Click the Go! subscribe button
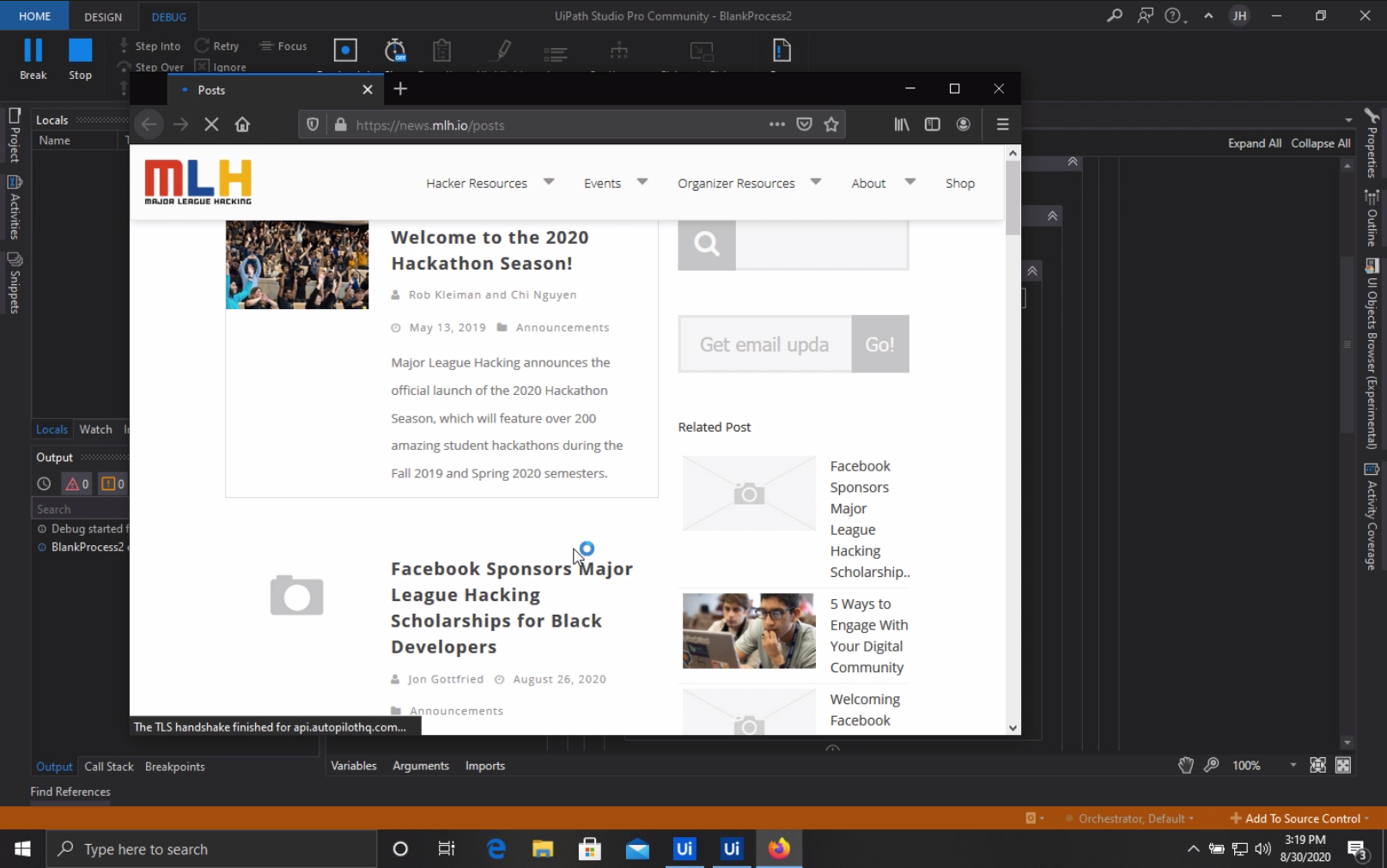 (880, 344)
